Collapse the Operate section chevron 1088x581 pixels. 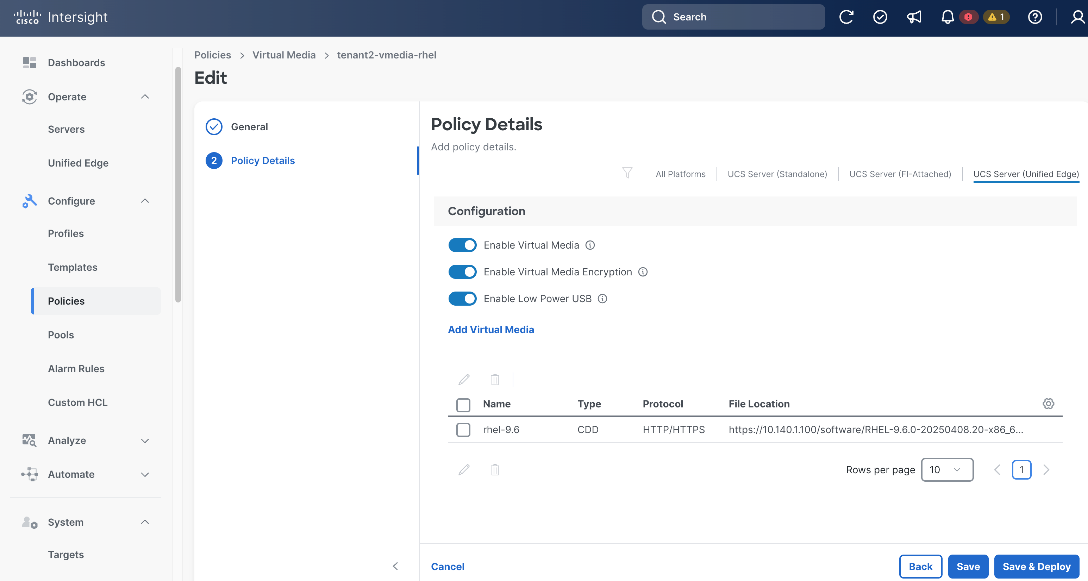pos(145,96)
